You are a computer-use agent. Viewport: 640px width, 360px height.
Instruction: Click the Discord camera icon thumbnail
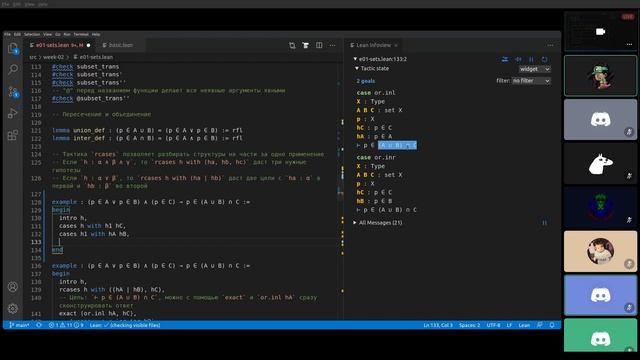(x=600, y=32)
